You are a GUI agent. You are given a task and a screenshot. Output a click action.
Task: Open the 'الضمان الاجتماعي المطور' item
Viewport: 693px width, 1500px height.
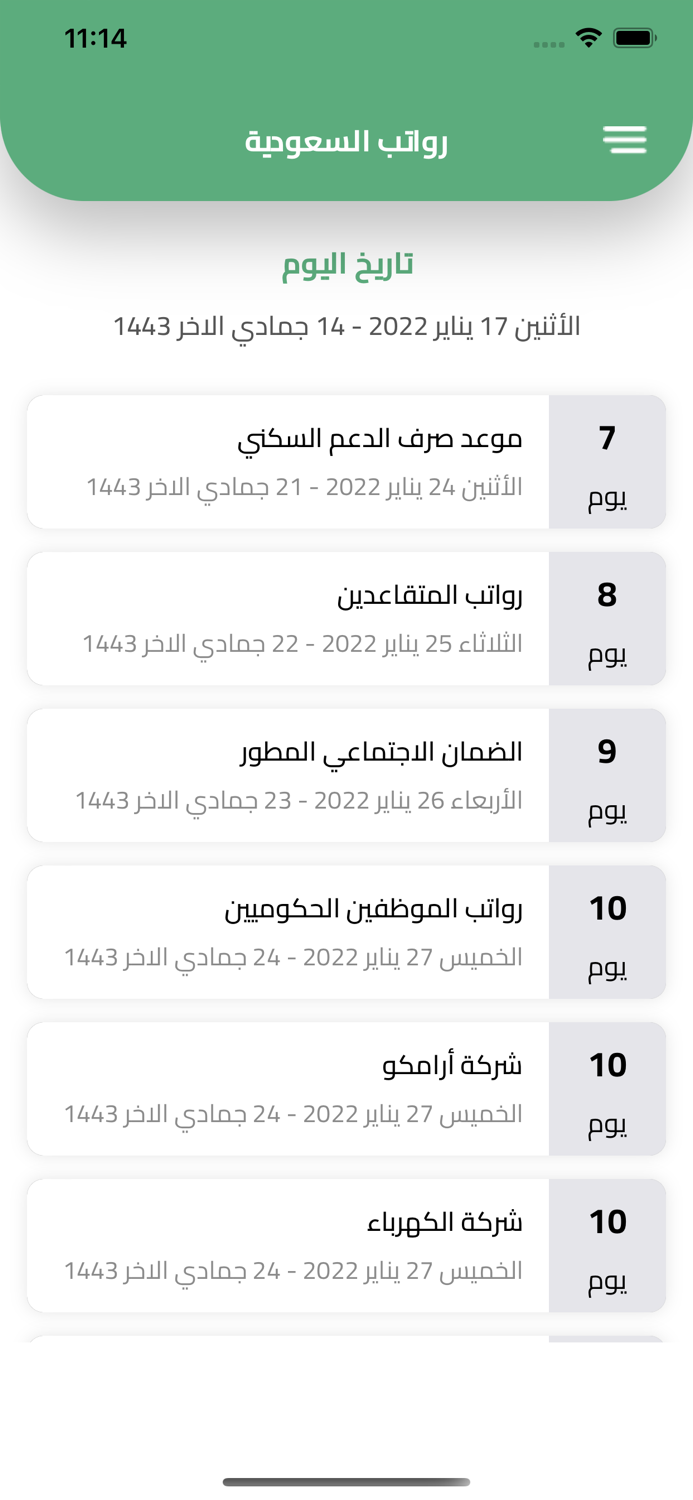[x=300, y=775]
